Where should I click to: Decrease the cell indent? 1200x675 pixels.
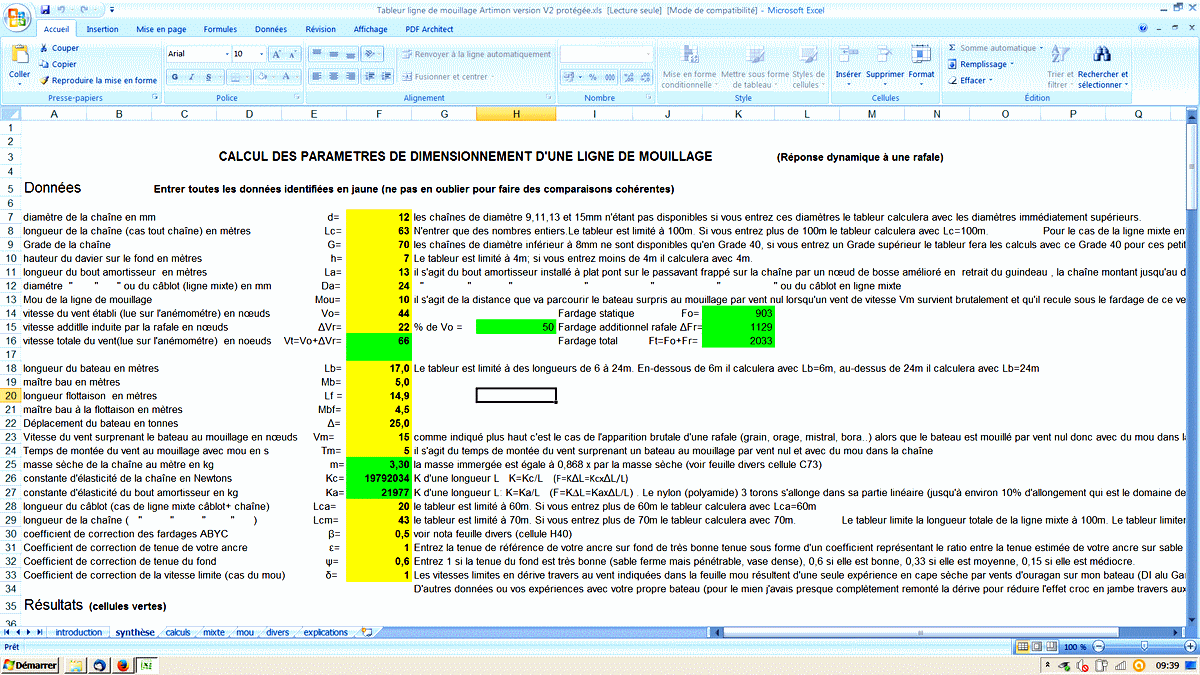371,76
